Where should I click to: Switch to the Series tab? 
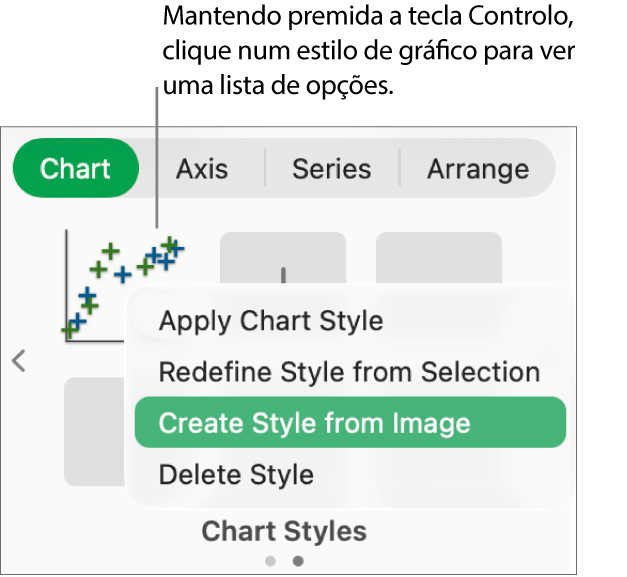tap(331, 169)
